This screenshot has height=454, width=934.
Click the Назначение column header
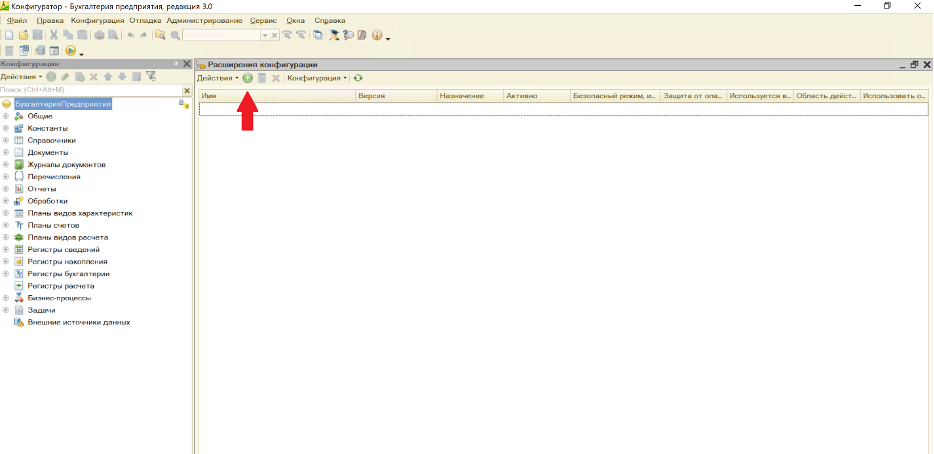pyautogui.click(x=470, y=95)
